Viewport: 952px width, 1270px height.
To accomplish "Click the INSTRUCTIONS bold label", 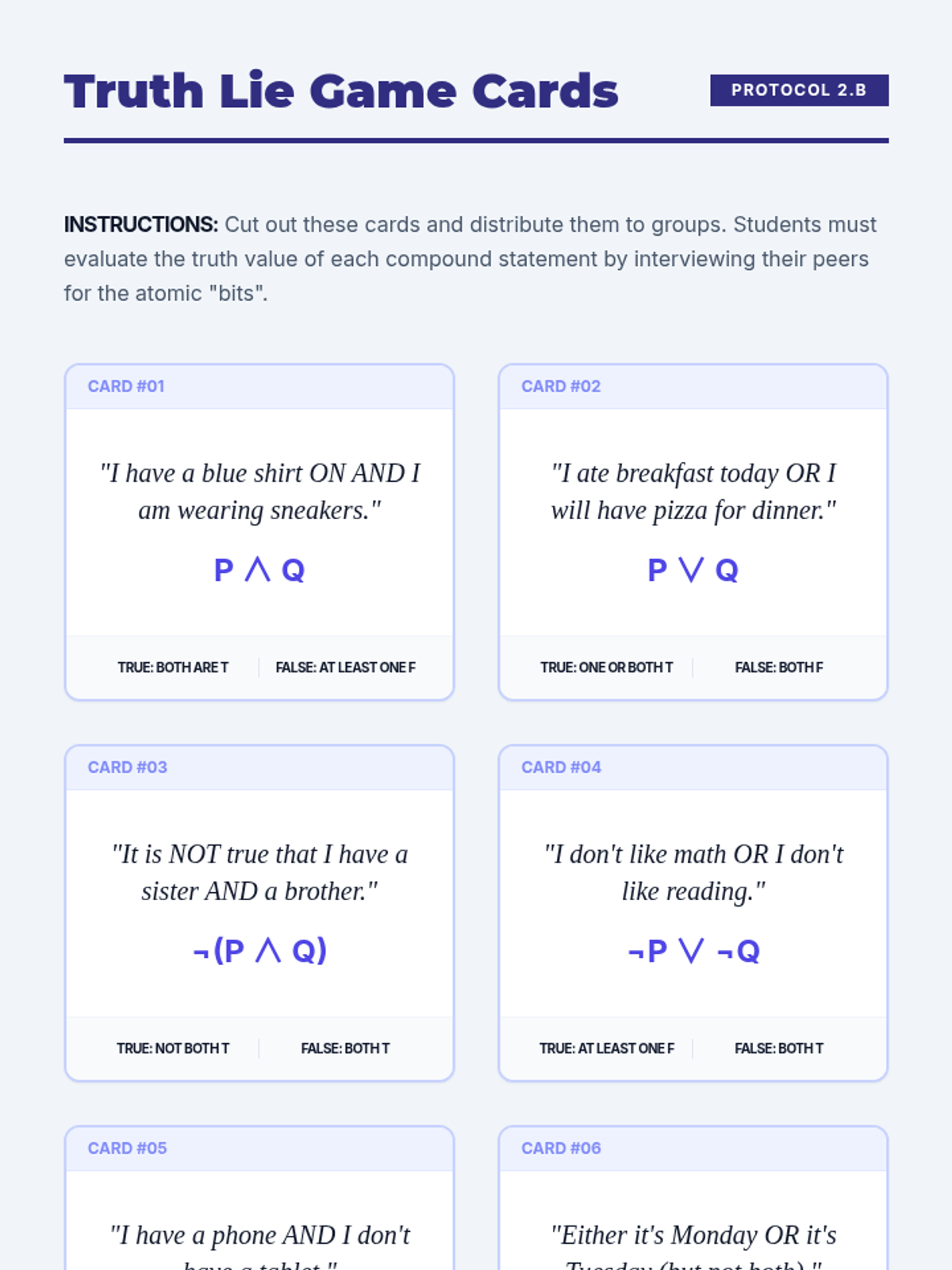I will [140, 225].
